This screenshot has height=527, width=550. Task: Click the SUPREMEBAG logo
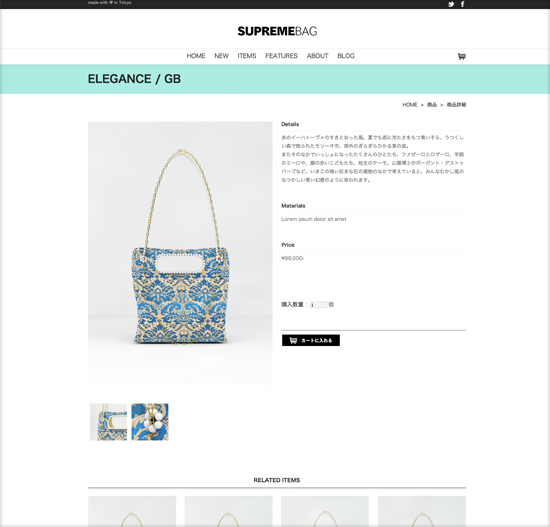coord(277,31)
